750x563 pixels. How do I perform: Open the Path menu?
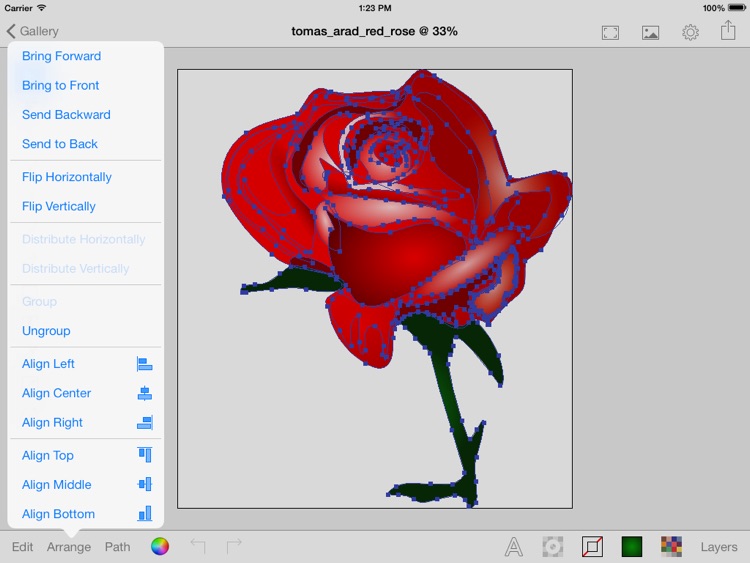[x=117, y=547]
